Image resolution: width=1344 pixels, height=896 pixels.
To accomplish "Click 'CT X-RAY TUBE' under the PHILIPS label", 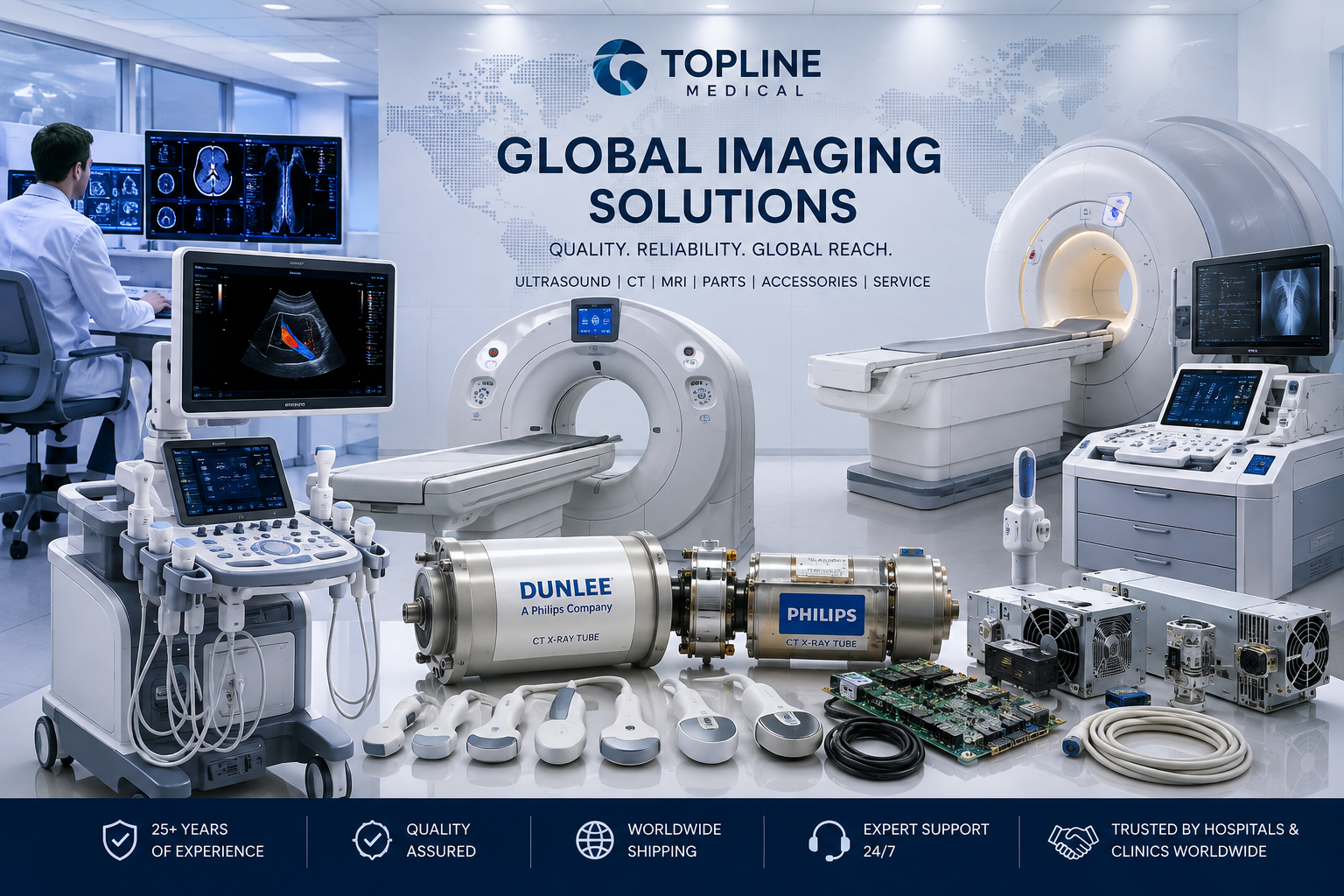I will tap(821, 643).
